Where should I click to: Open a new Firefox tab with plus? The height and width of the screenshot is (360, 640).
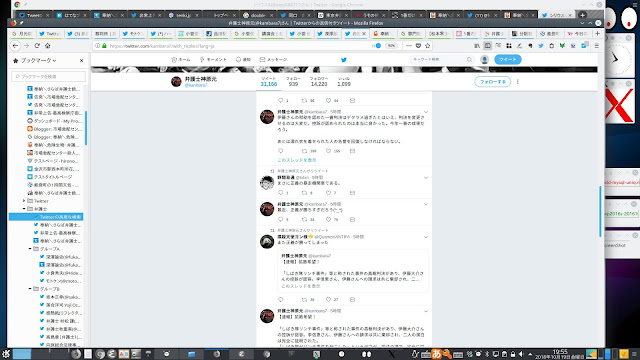click(598, 33)
